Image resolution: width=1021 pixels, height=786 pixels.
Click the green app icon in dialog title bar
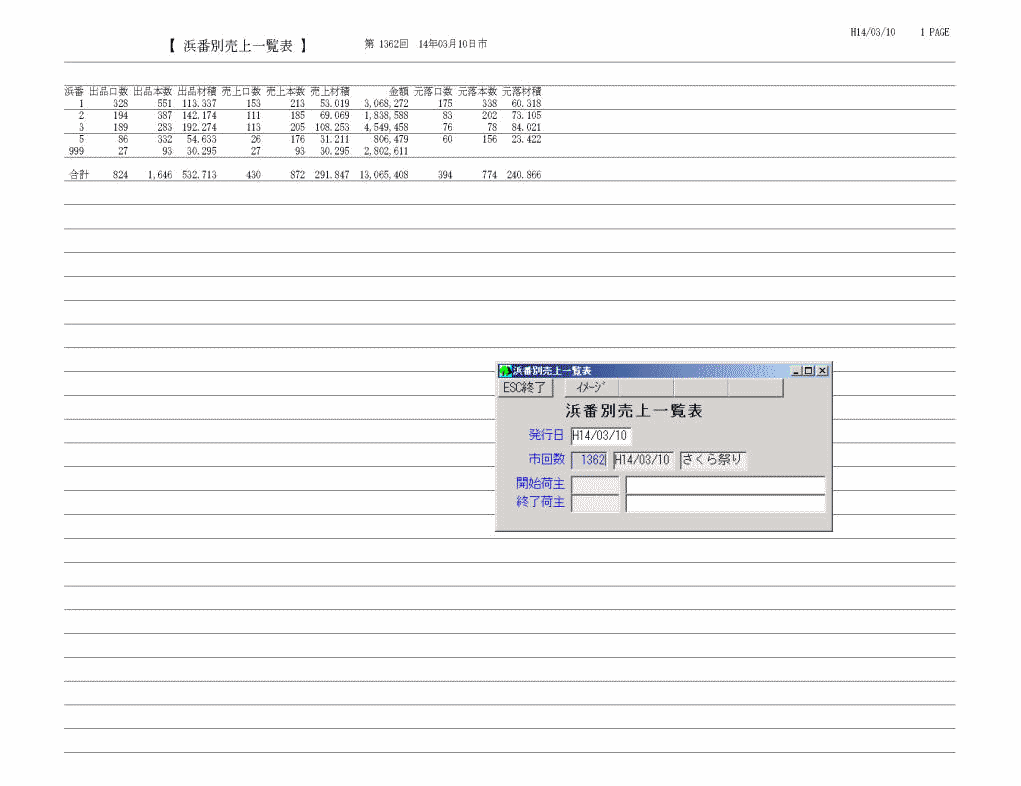(505, 371)
